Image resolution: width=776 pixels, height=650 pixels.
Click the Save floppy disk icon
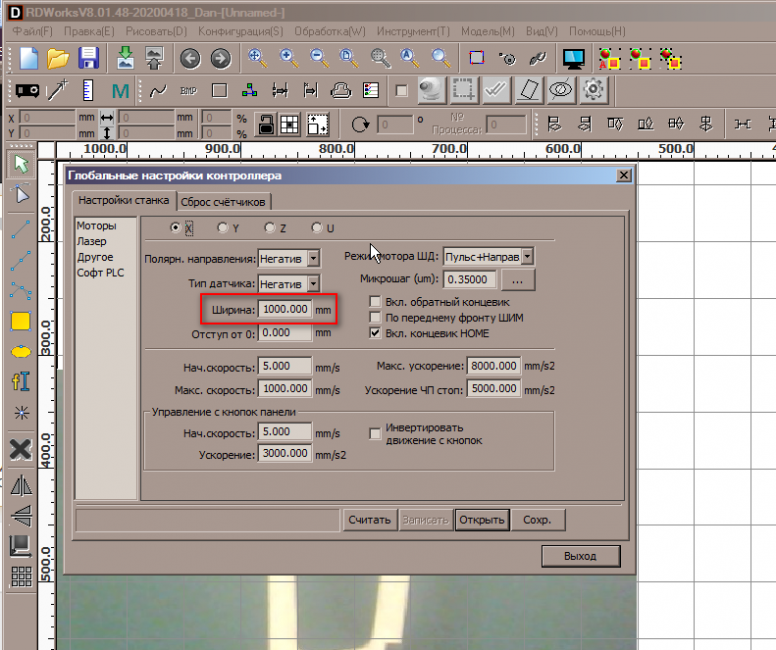coord(89,58)
